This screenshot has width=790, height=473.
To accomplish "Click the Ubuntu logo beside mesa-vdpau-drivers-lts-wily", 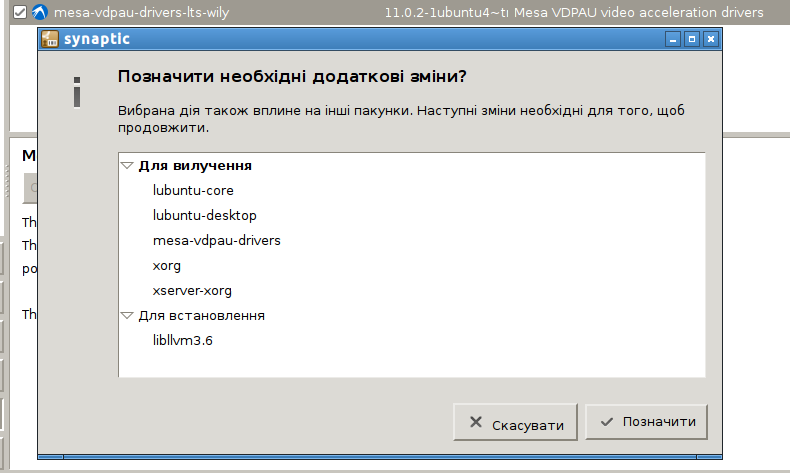I will (39, 13).
